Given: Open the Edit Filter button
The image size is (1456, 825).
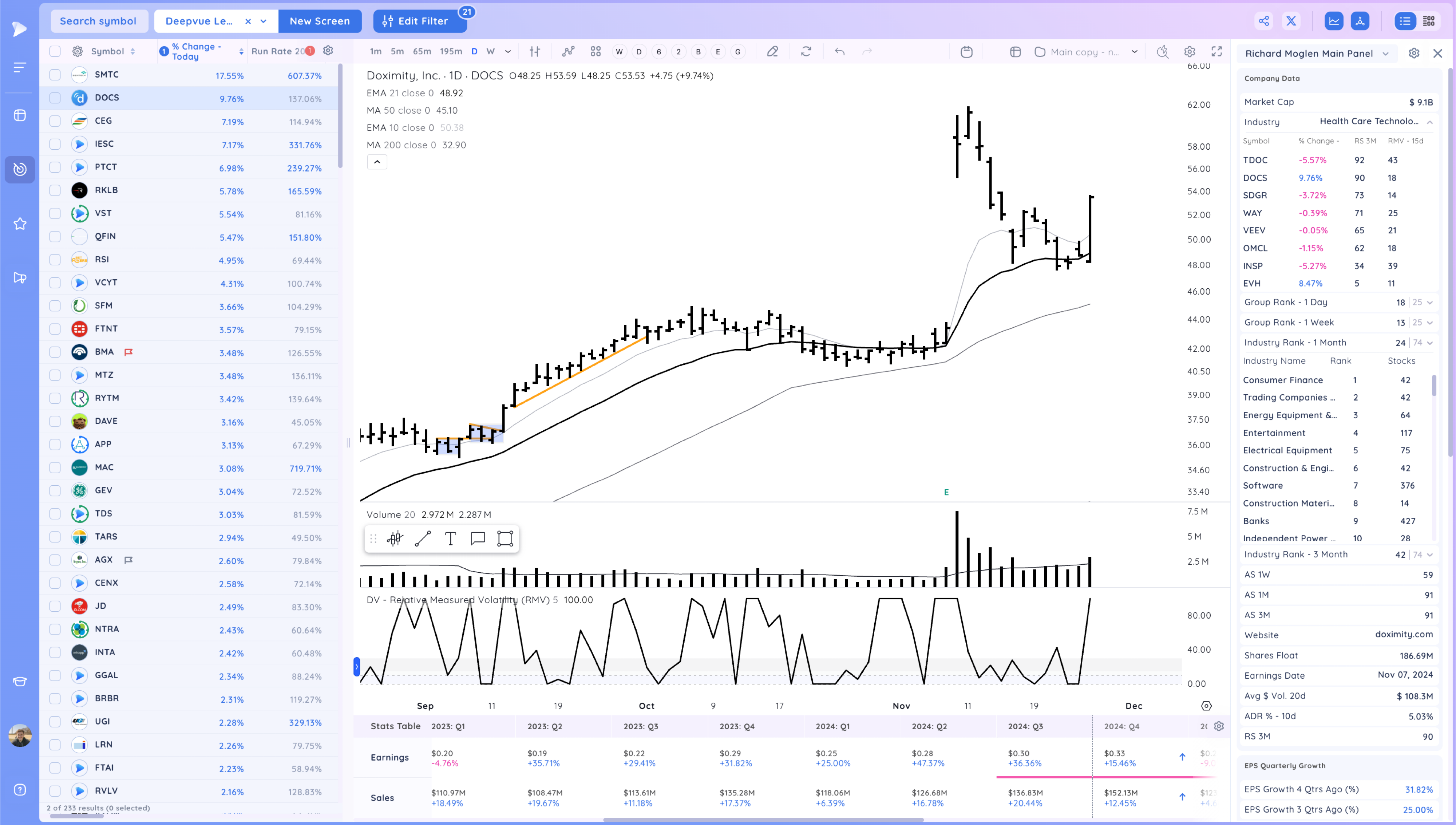Looking at the screenshot, I should [420, 21].
